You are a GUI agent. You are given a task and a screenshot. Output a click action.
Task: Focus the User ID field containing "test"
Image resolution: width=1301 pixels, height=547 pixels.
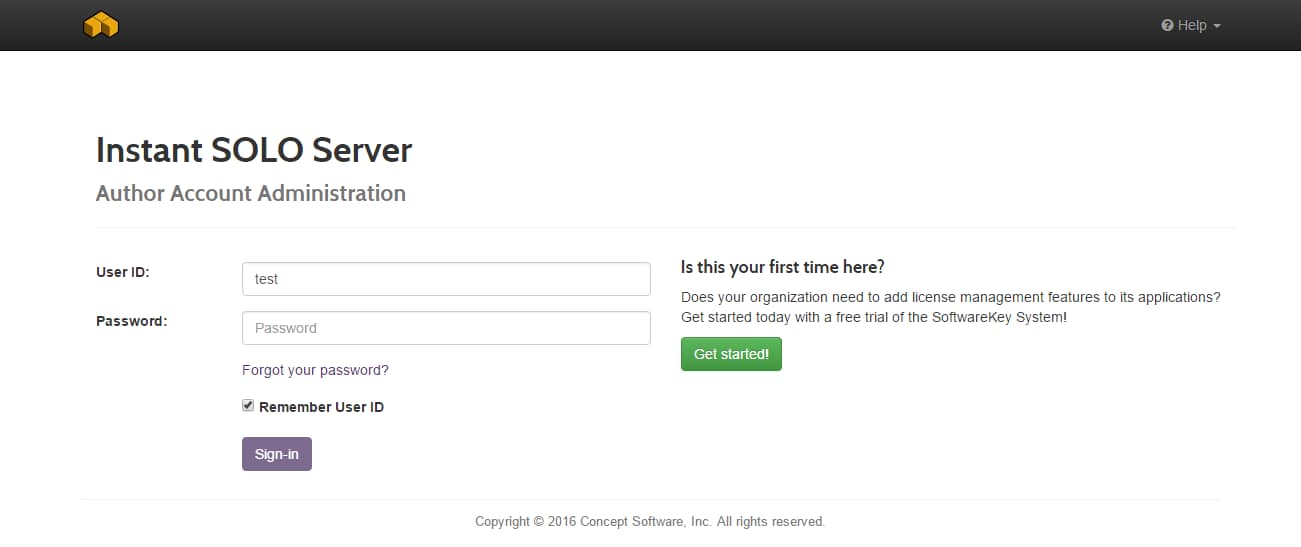[x=446, y=279]
